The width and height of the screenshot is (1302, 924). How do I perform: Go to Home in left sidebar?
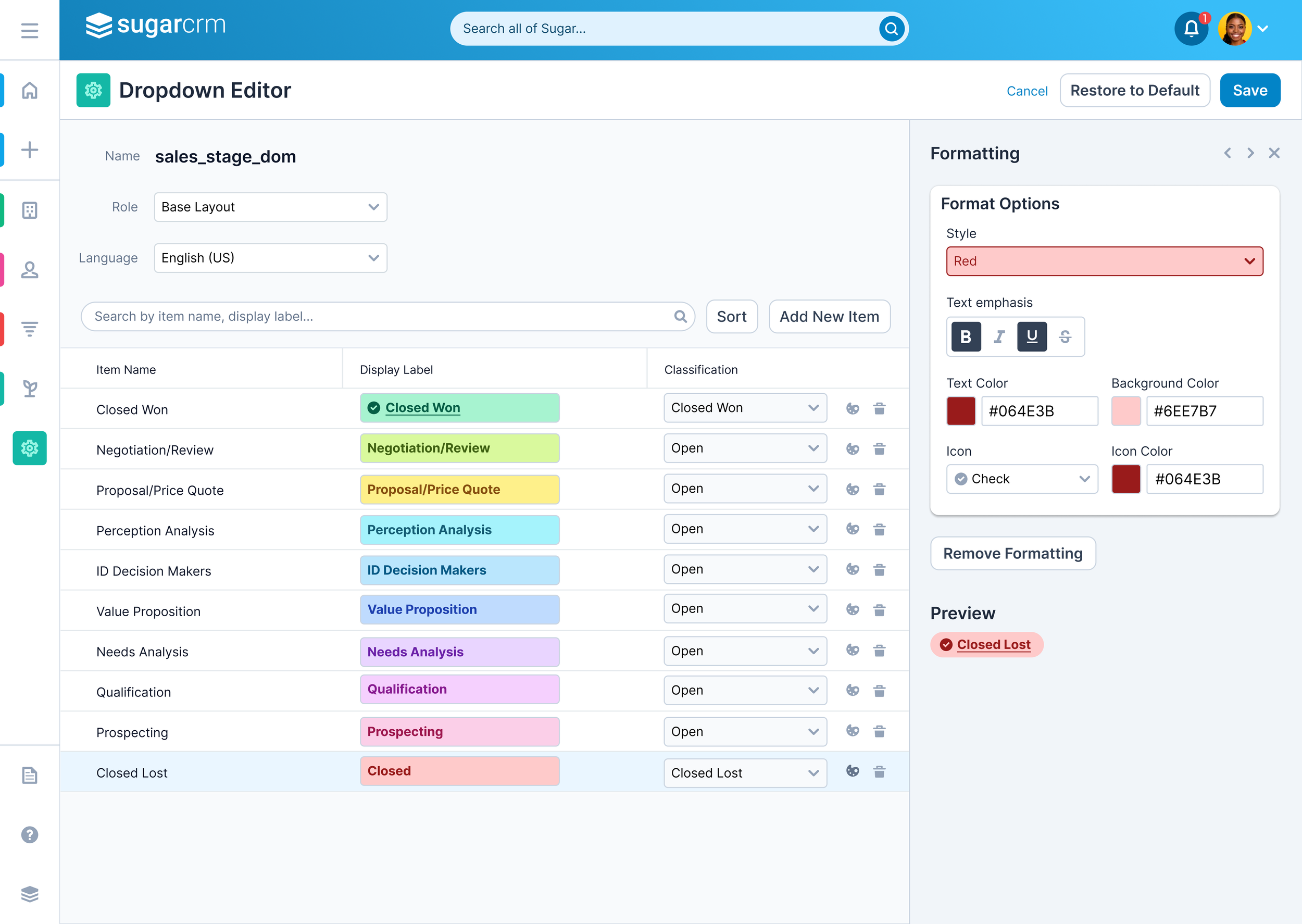click(30, 91)
